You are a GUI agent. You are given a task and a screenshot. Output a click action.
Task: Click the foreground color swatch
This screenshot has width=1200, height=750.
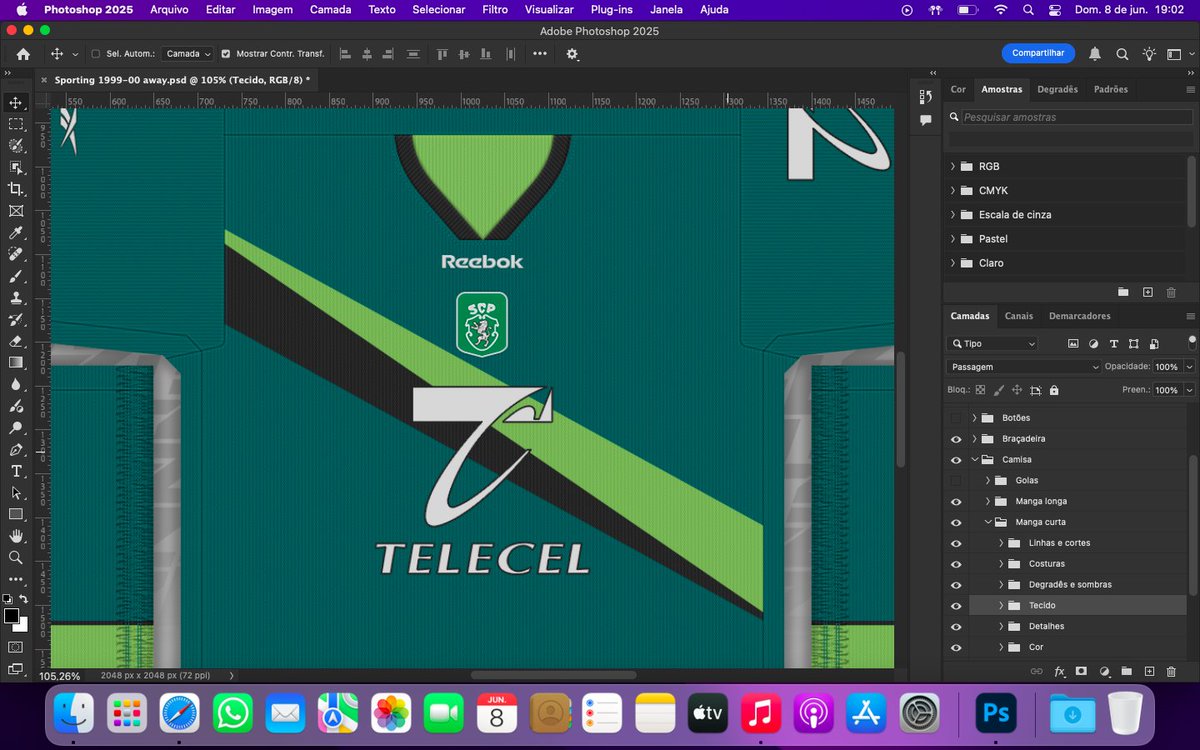11,616
